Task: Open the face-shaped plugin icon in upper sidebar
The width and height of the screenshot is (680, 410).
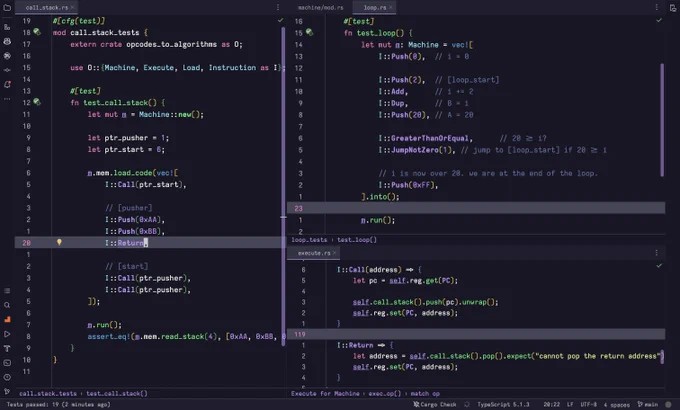Action: [x=7, y=41]
